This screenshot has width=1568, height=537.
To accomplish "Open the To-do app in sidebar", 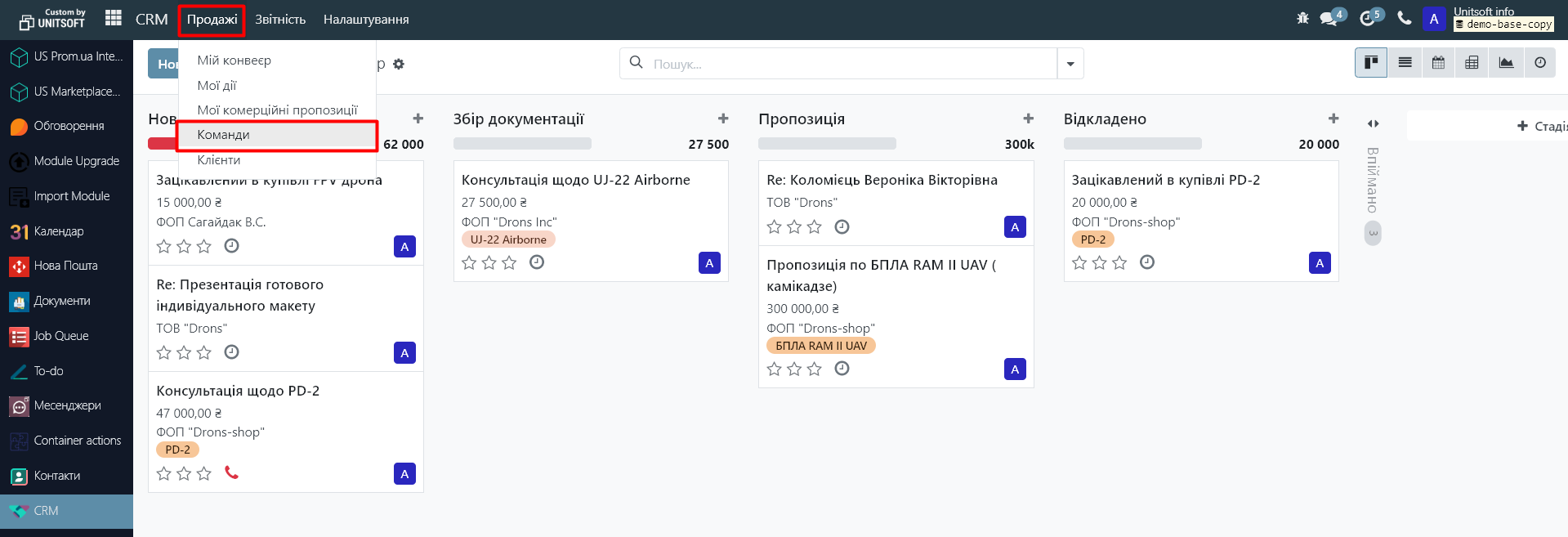I will [x=66, y=371].
